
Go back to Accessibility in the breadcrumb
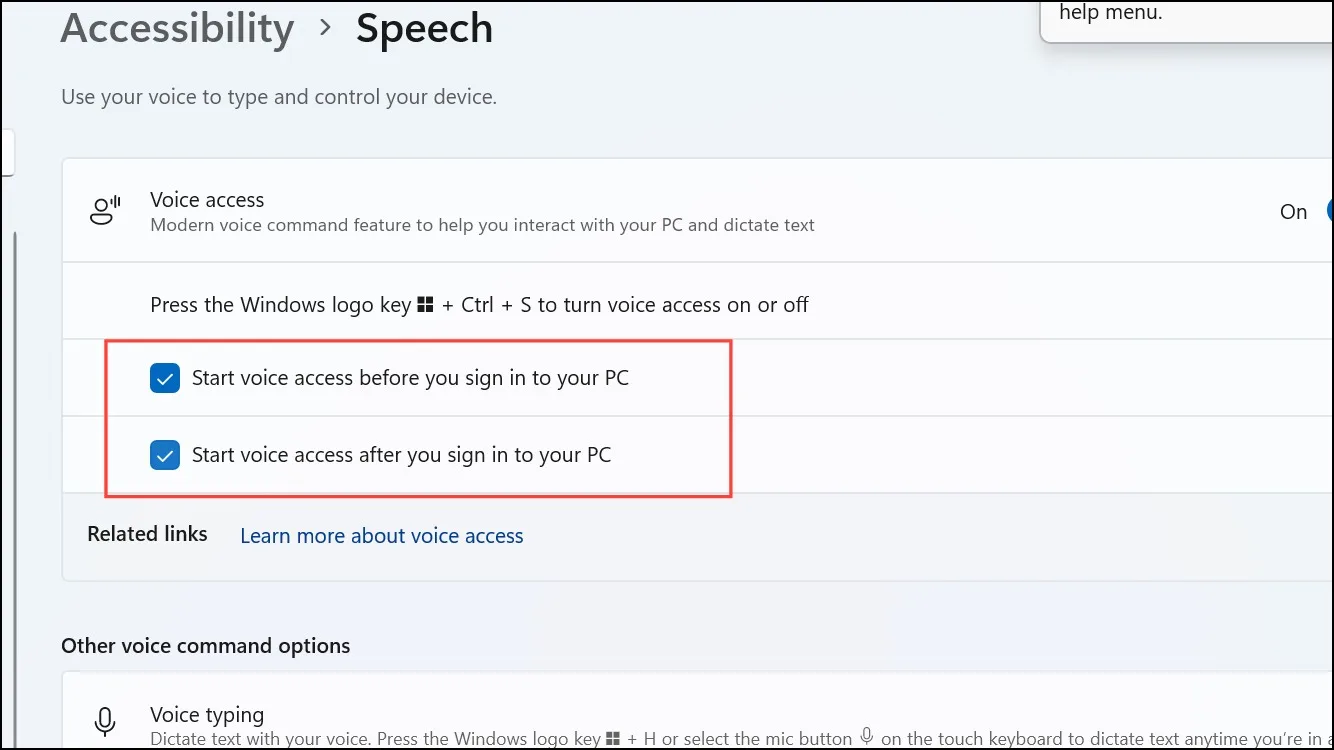point(177,28)
